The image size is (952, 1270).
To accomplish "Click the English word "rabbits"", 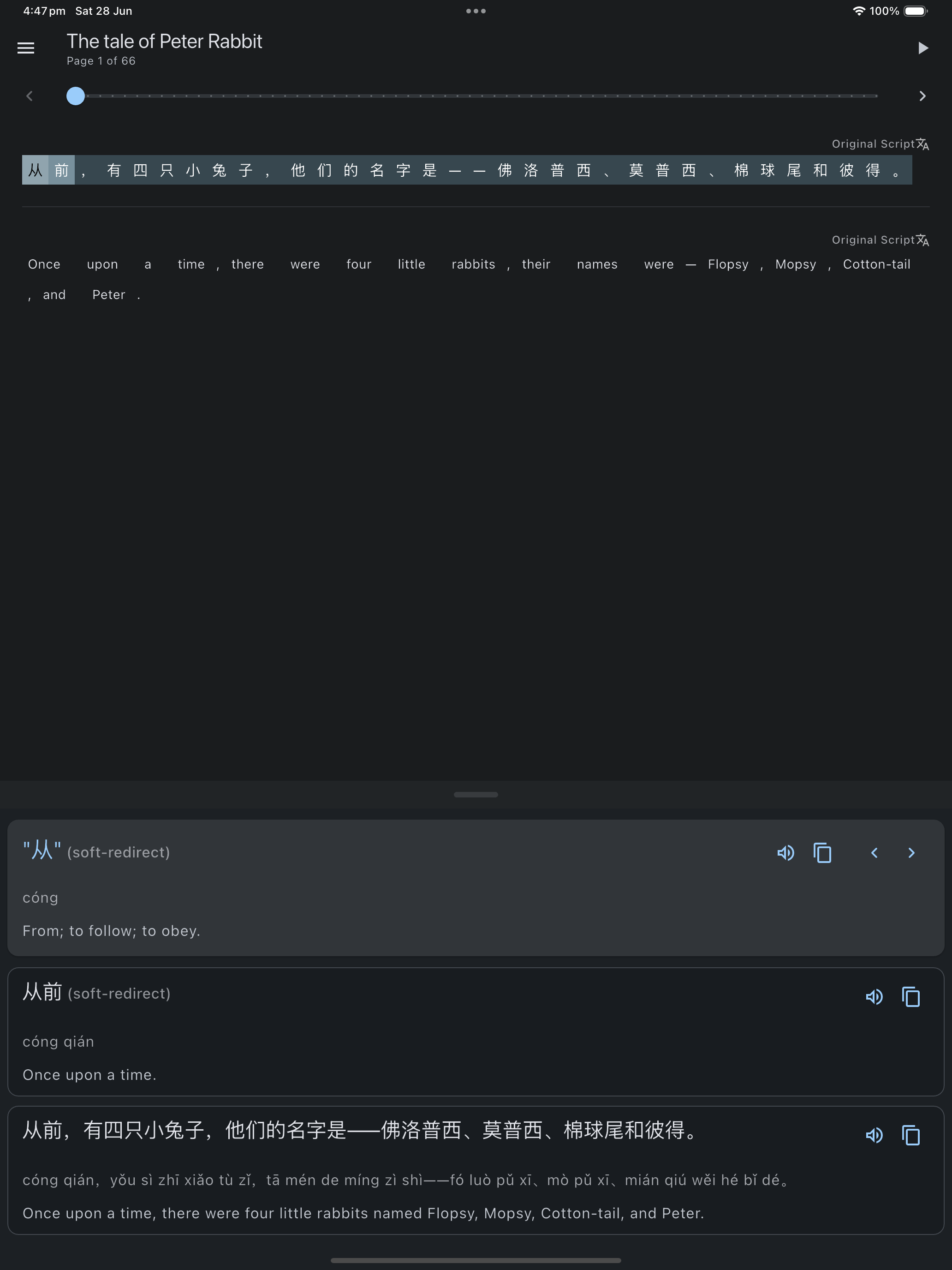I will 473,264.
